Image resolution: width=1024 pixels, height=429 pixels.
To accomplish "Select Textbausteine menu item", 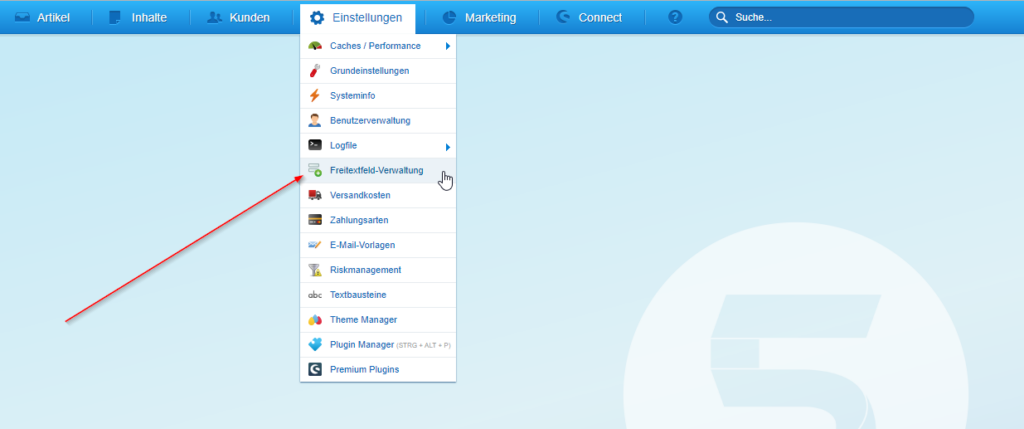I will (358, 295).
